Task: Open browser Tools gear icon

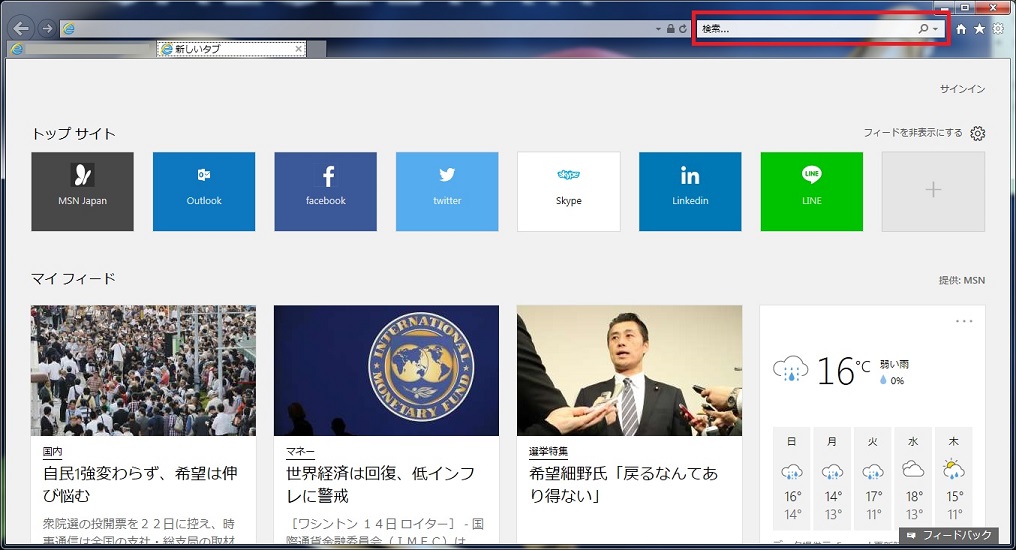Action: [x=999, y=29]
